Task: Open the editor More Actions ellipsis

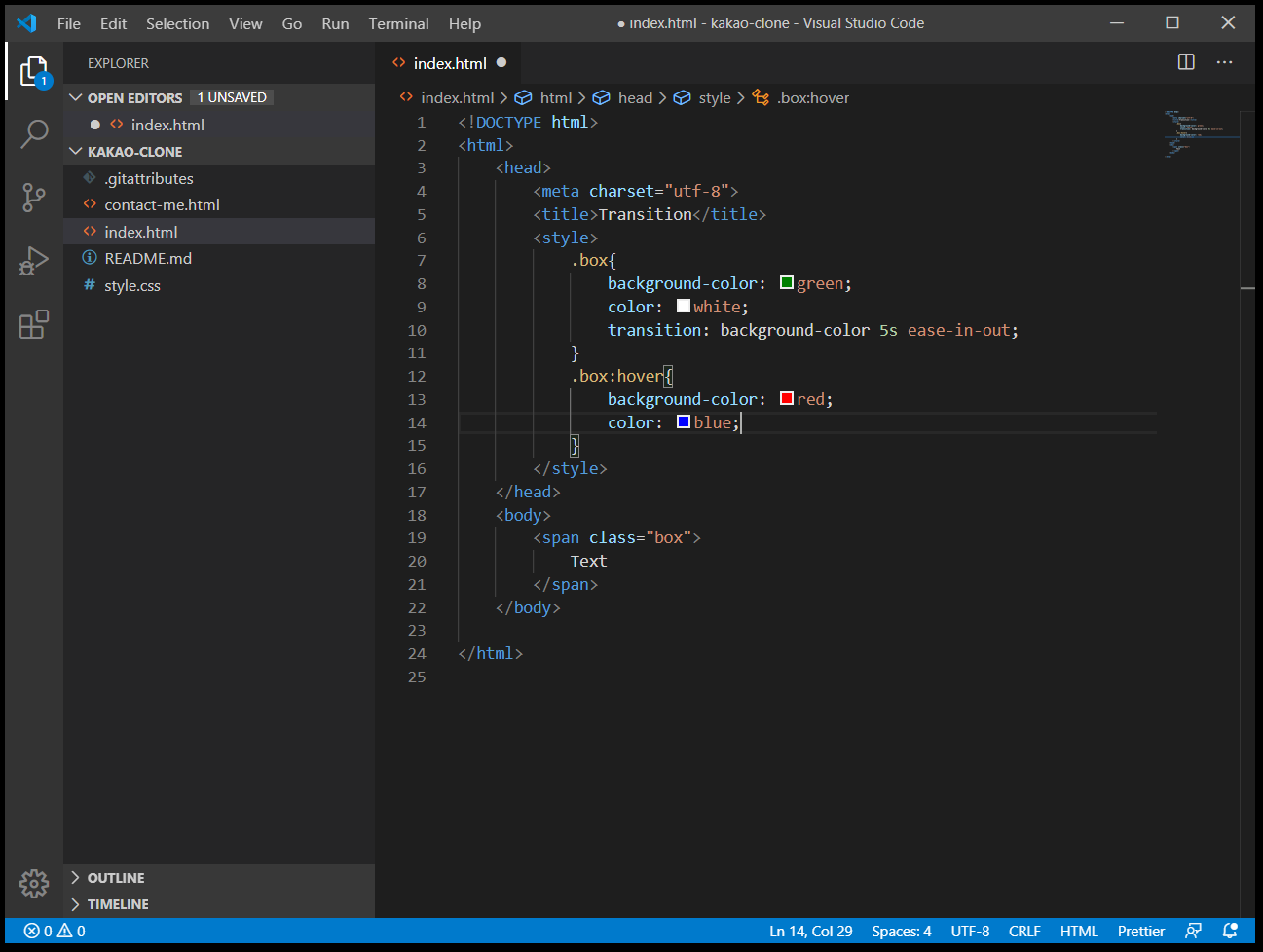Action: click(1224, 62)
